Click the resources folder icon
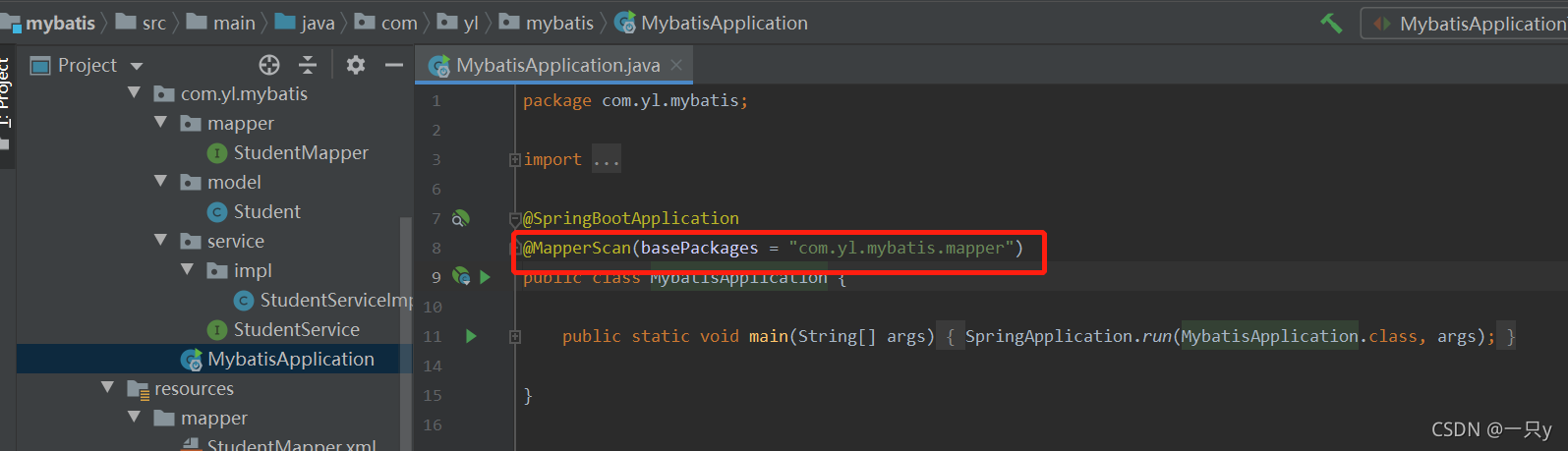Image resolution: width=1568 pixels, height=451 pixels. click(138, 389)
